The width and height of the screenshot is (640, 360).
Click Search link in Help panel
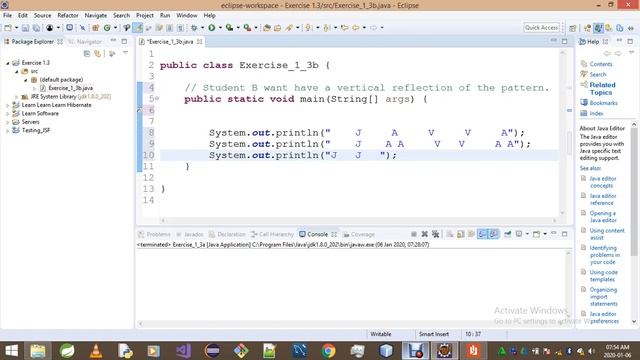point(598,74)
